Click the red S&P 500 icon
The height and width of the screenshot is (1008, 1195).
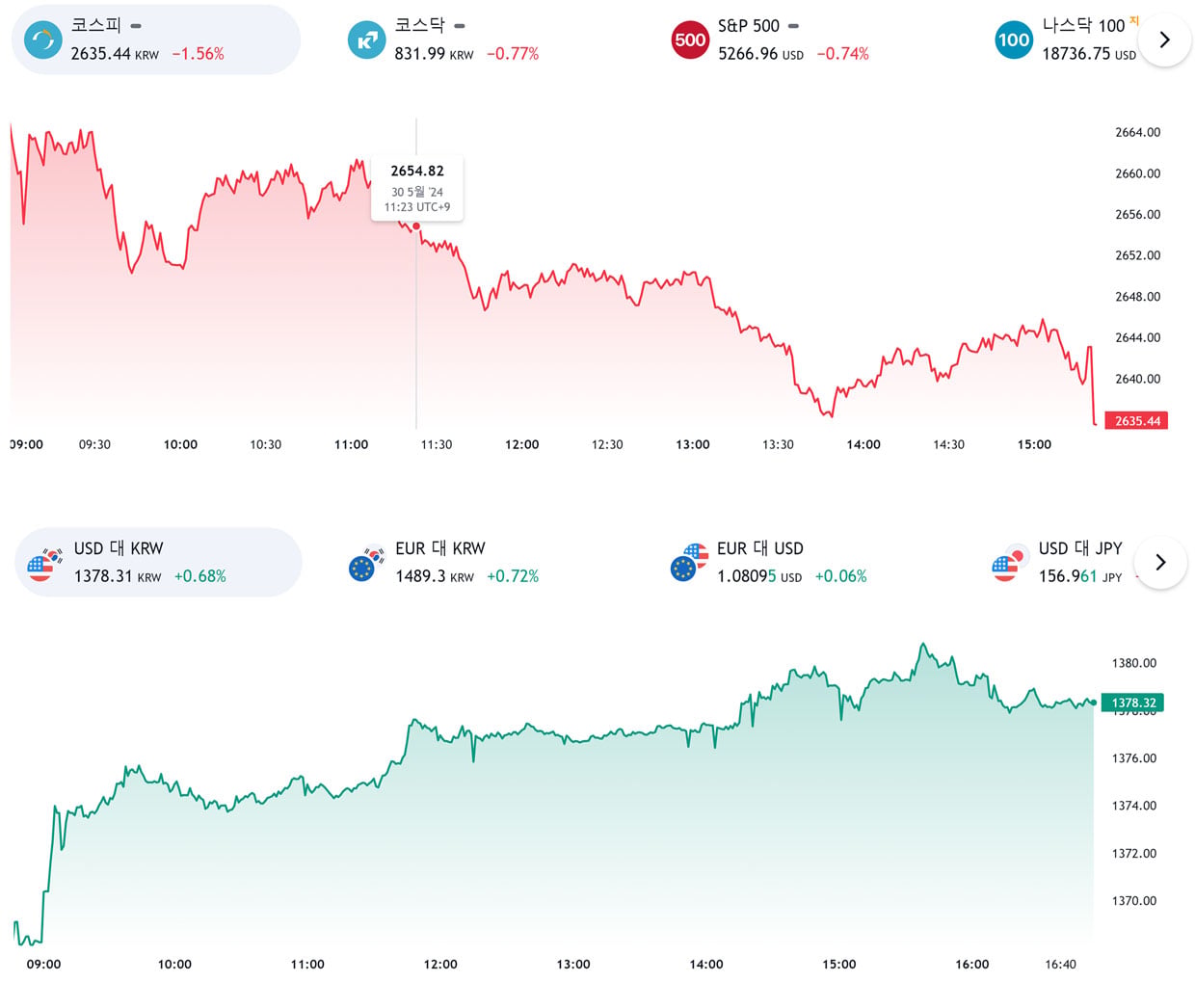690,40
